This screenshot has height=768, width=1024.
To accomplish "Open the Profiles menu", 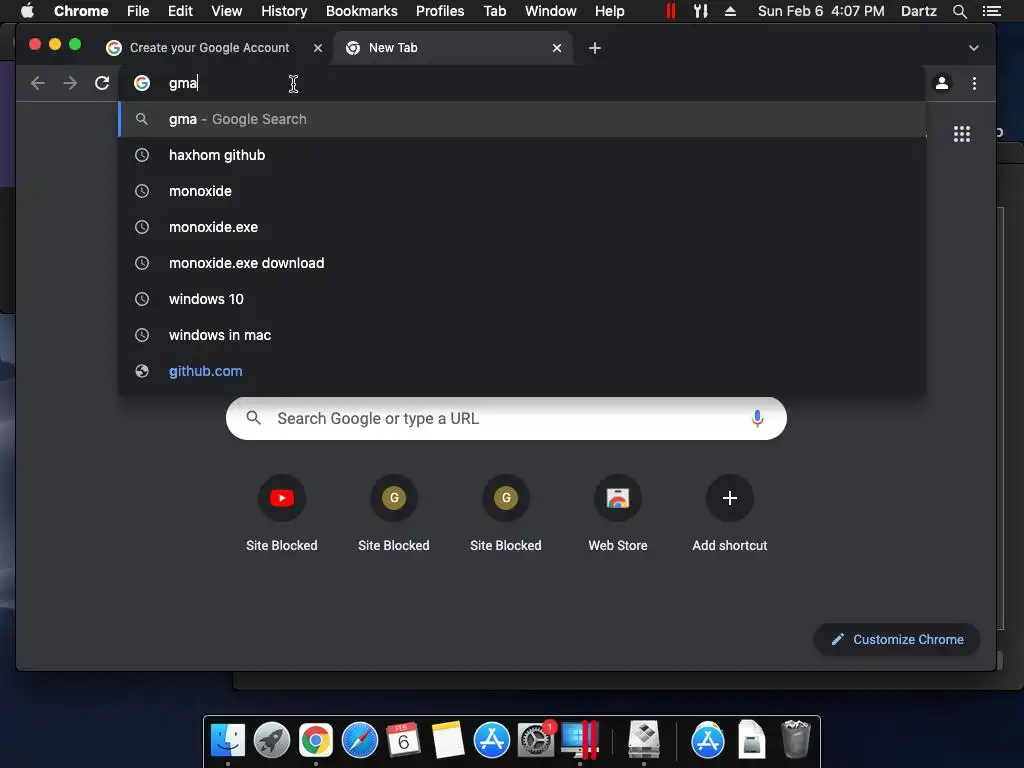I will (x=440, y=11).
